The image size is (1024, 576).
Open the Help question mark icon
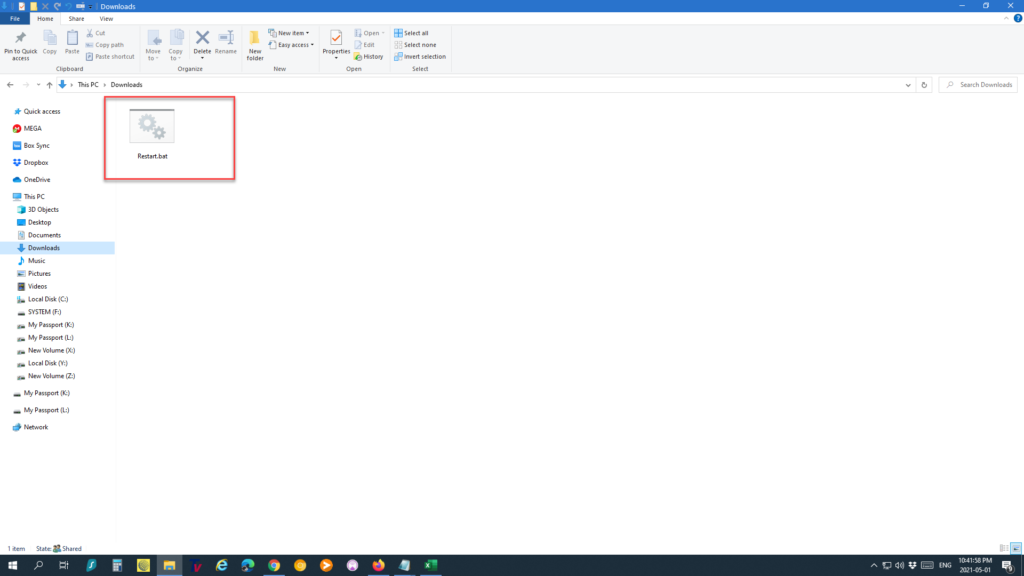(1017, 18)
